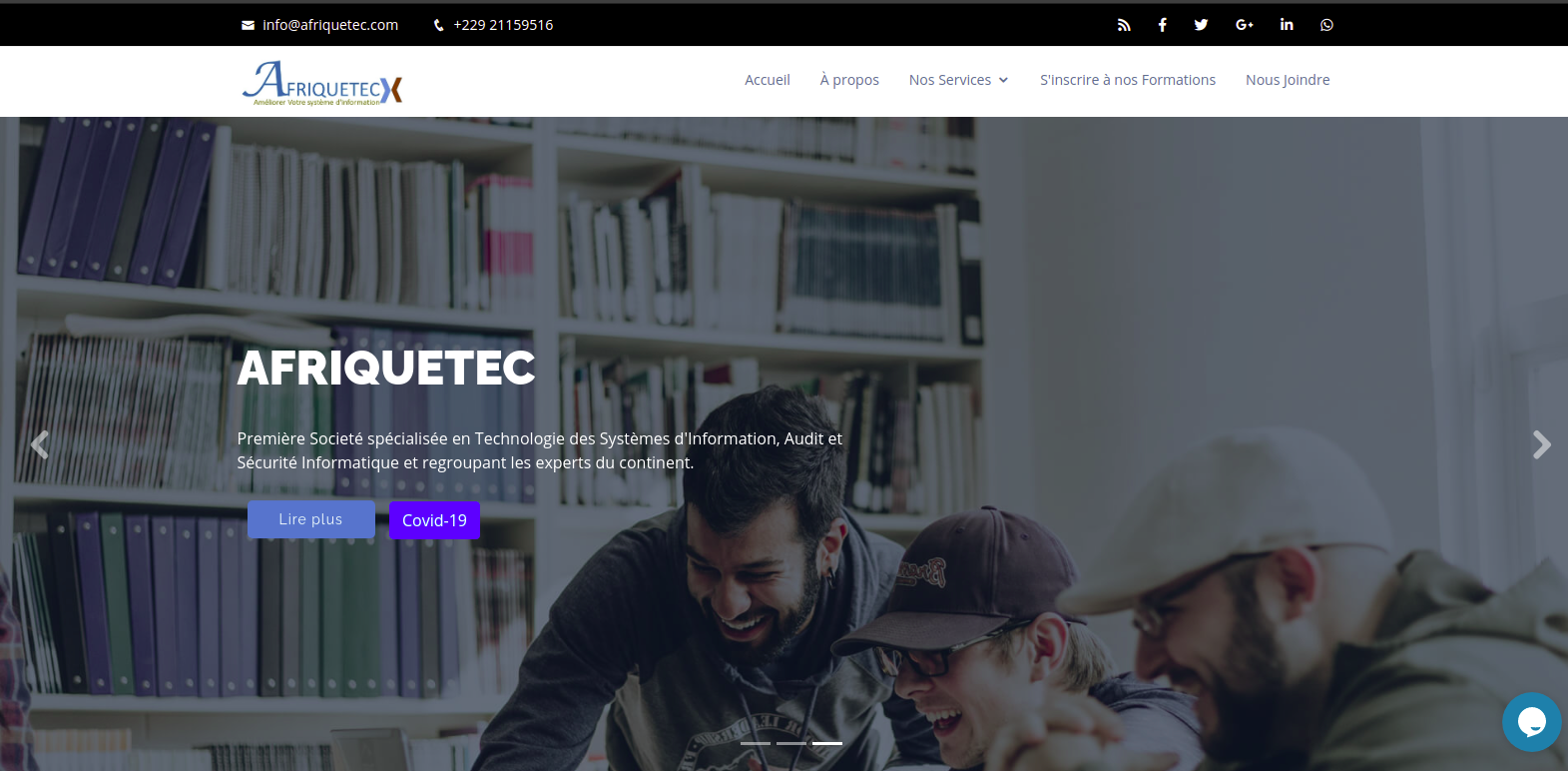Select the second carousel slide indicator
The width and height of the screenshot is (1568, 772).
[x=791, y=743]
